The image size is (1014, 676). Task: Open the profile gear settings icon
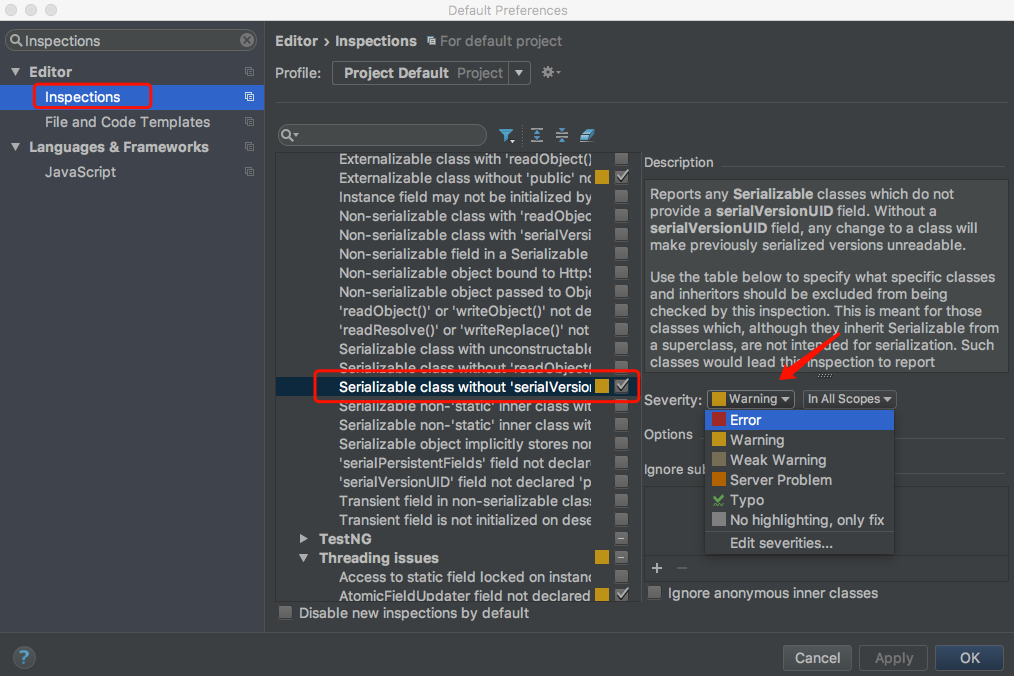point(549,72)
